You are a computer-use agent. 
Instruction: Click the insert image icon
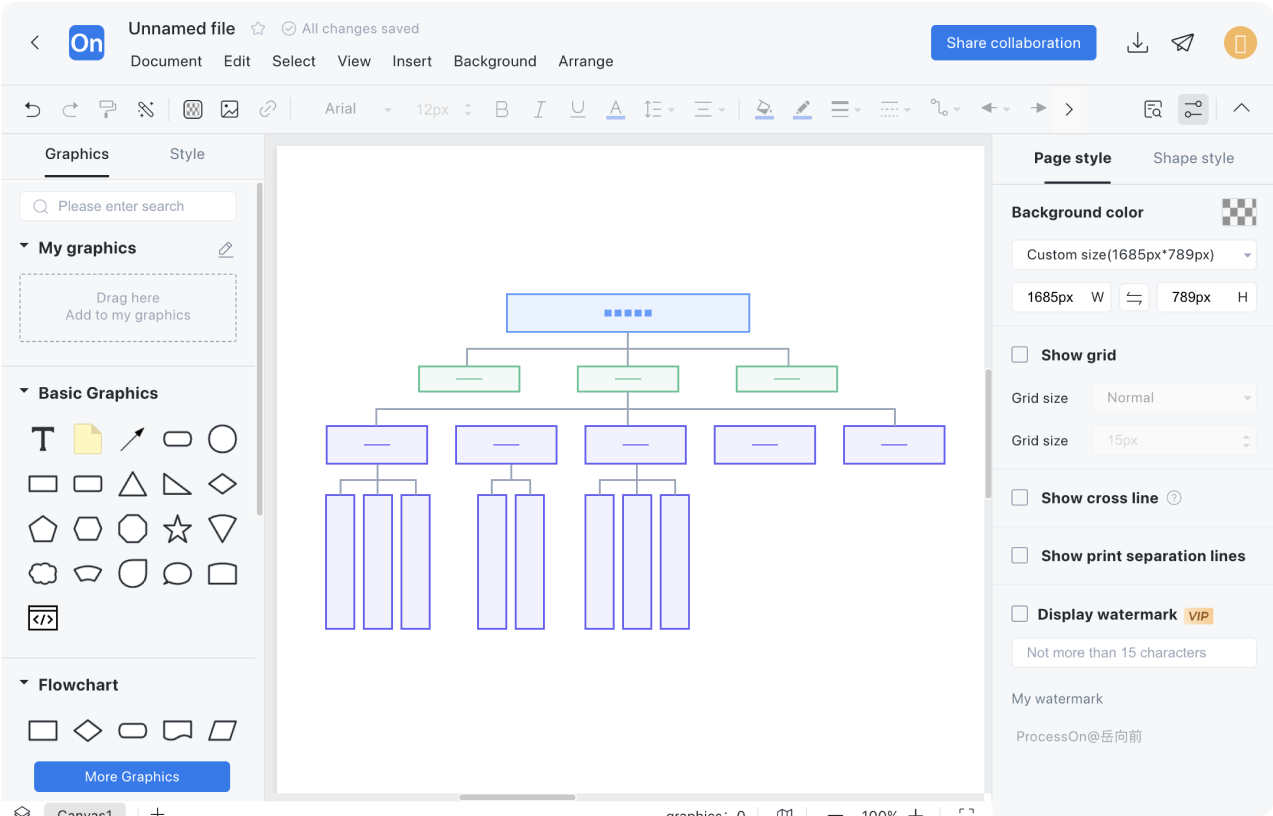(230, 109)
